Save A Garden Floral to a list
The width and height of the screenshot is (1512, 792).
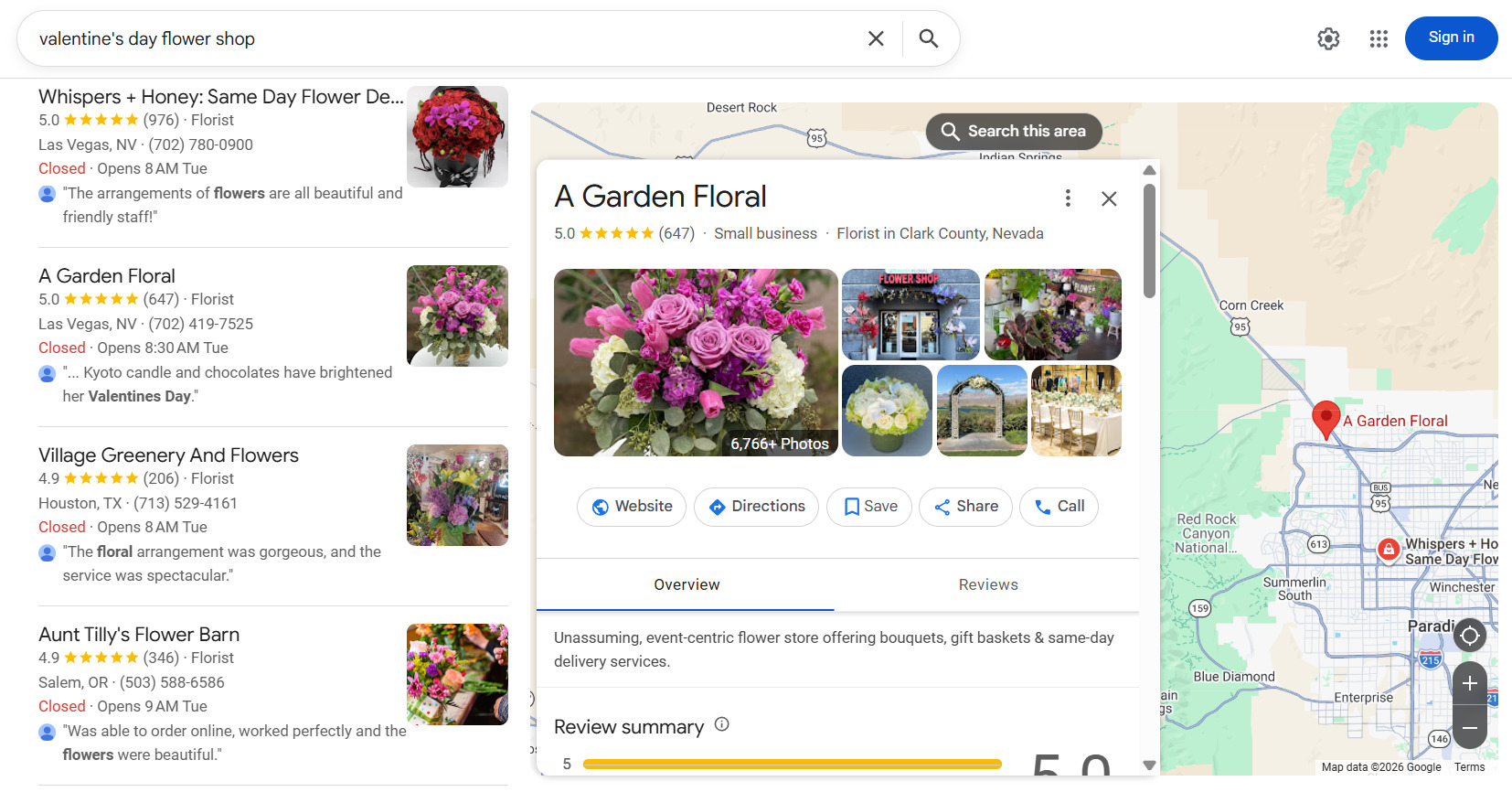click(869, 507)
